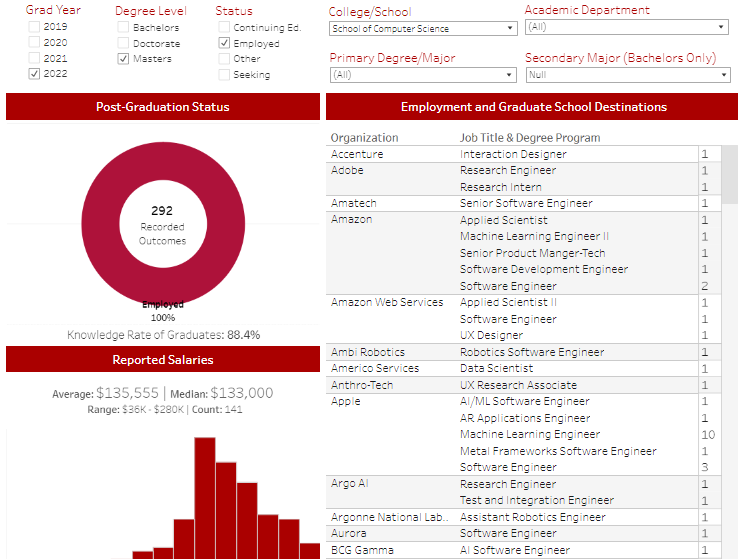Uncheck the Employed status checkbox
The height and width of the screenshot is (559, 746).
(x=224, y=43)
